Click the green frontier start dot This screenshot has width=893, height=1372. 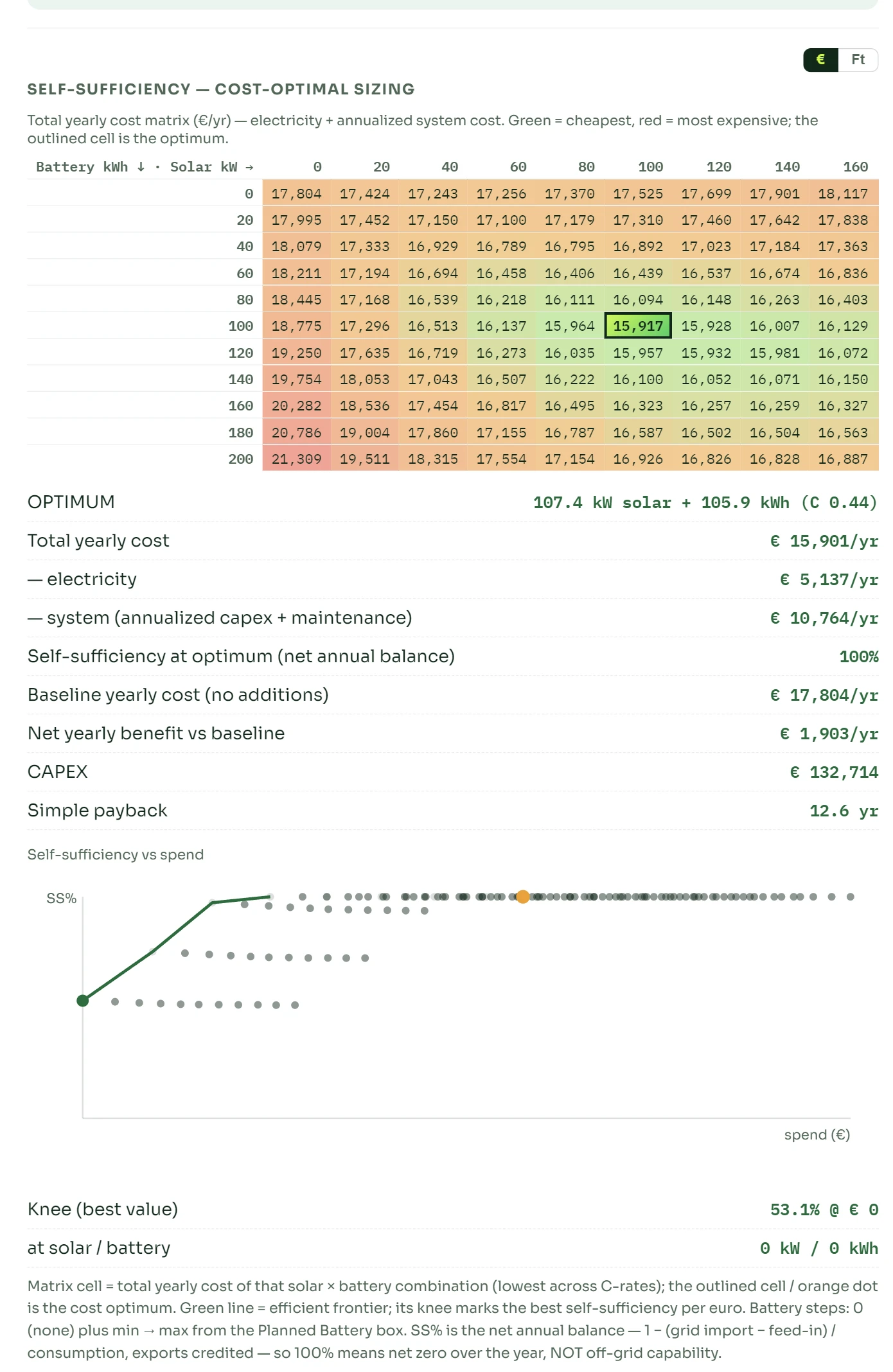coord(83,1000)
